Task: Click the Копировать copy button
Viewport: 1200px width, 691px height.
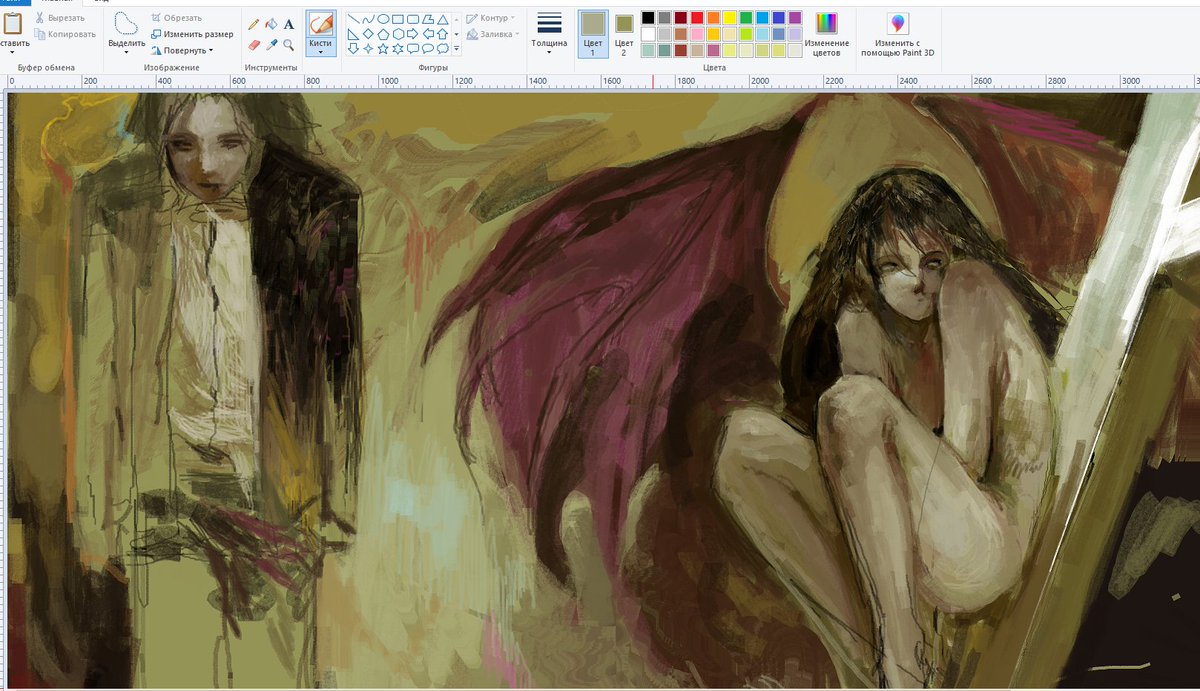Action: click(65, 34)
